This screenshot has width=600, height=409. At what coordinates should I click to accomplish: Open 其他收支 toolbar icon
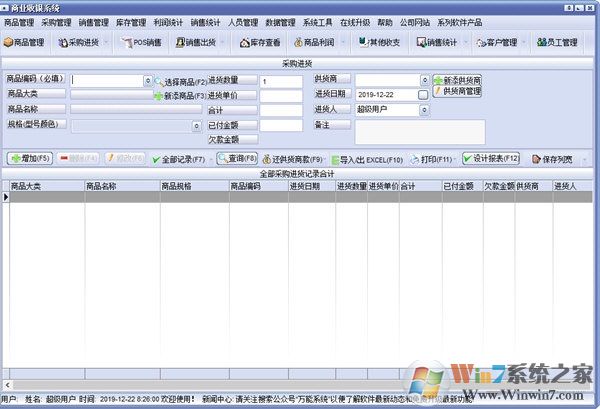[x=379, y=42]
